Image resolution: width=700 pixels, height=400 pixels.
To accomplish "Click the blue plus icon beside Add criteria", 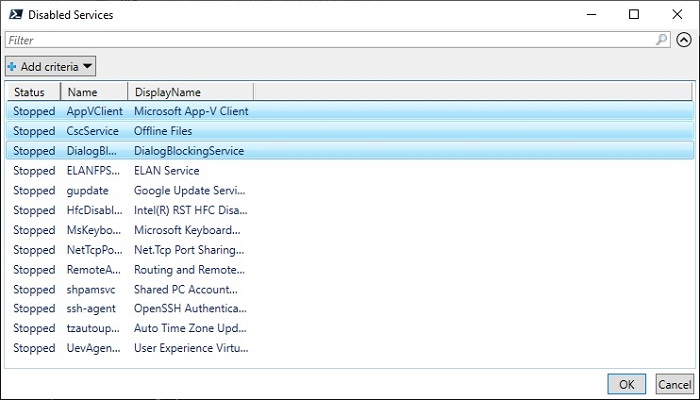I will point(12,67).
